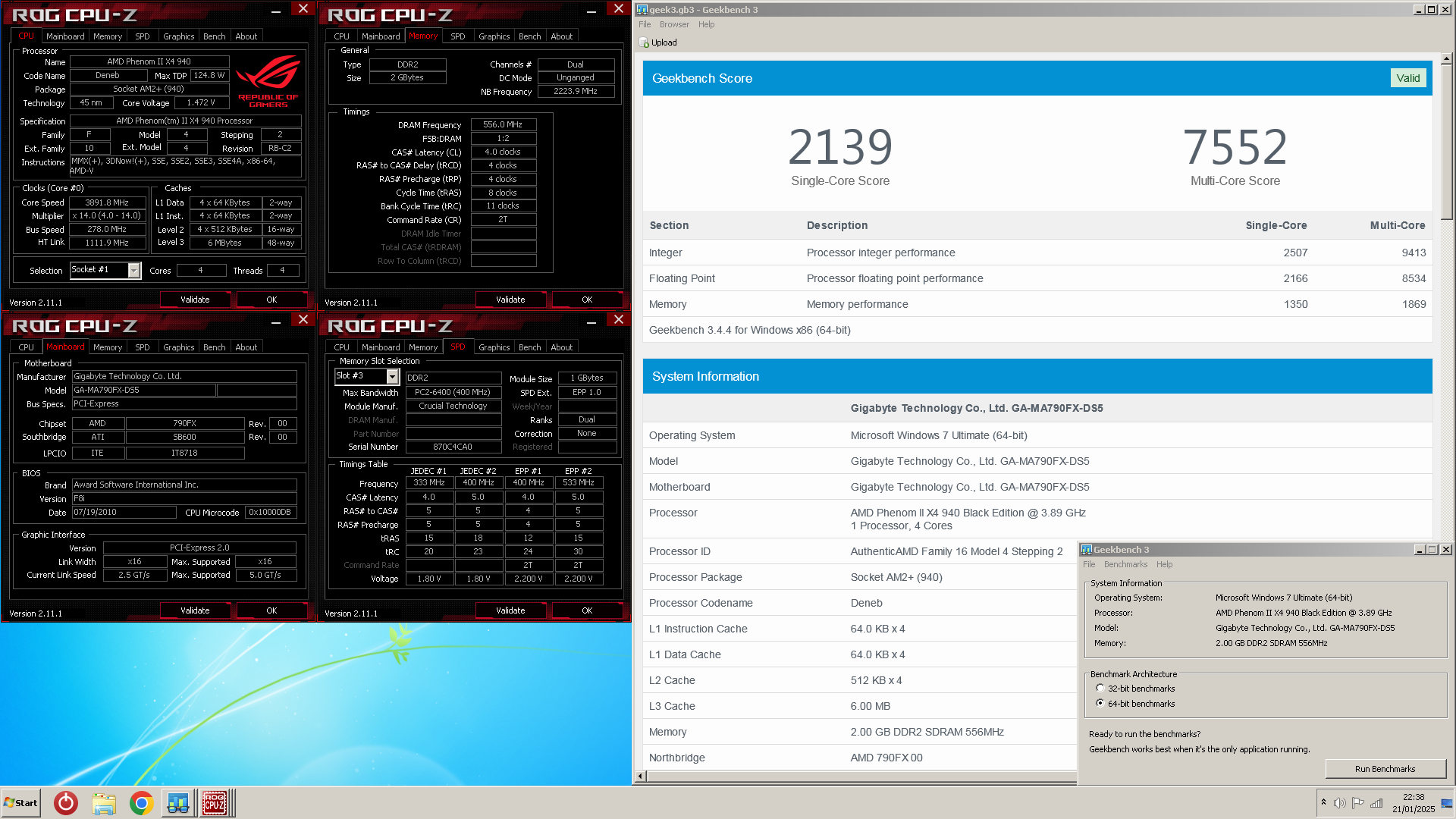Click the DRAM Frequency value 556.0 MHz
The image size is (1456, 819).
(x=503, y=124)
